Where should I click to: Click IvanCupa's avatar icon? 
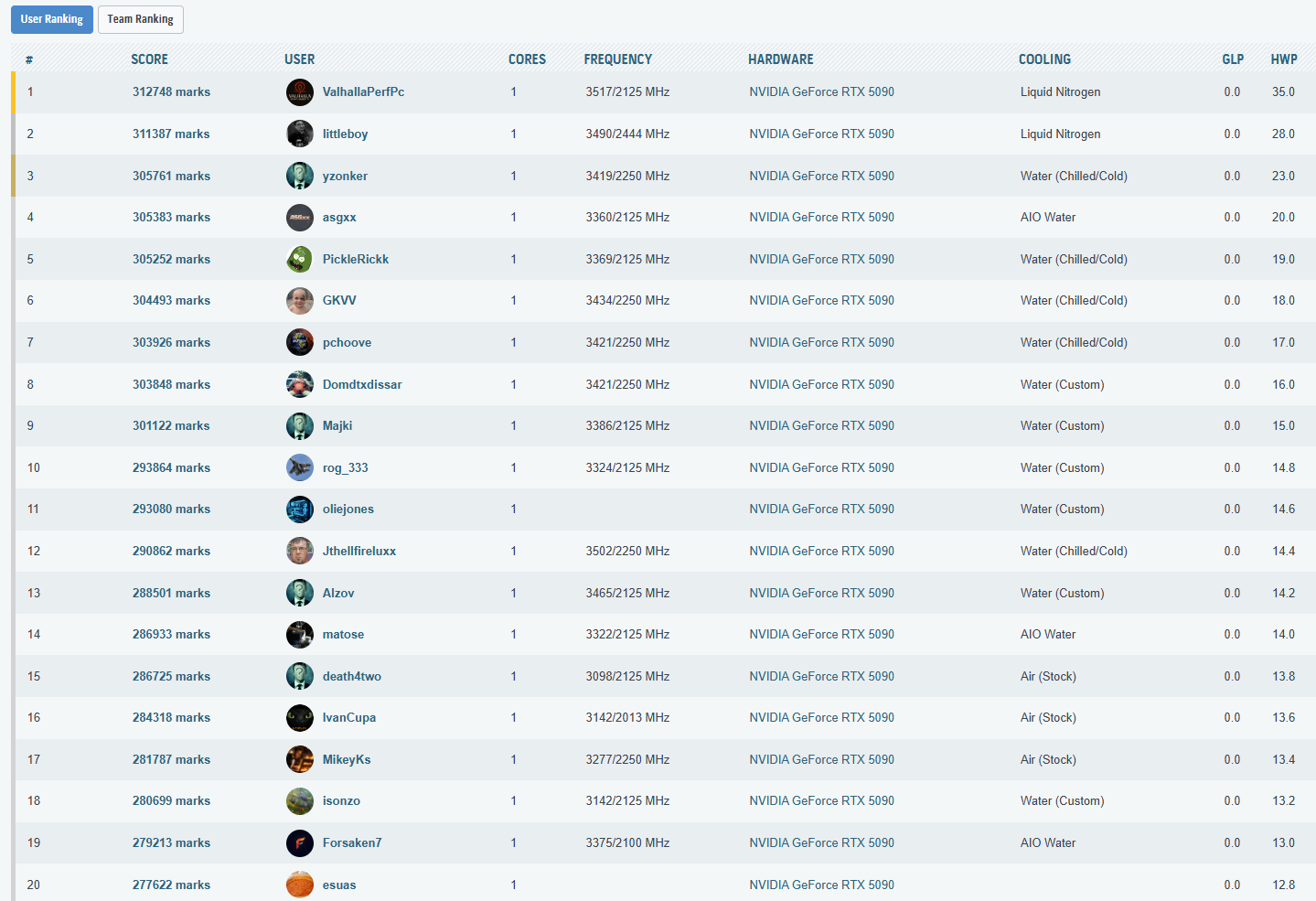tap(299, 718)
